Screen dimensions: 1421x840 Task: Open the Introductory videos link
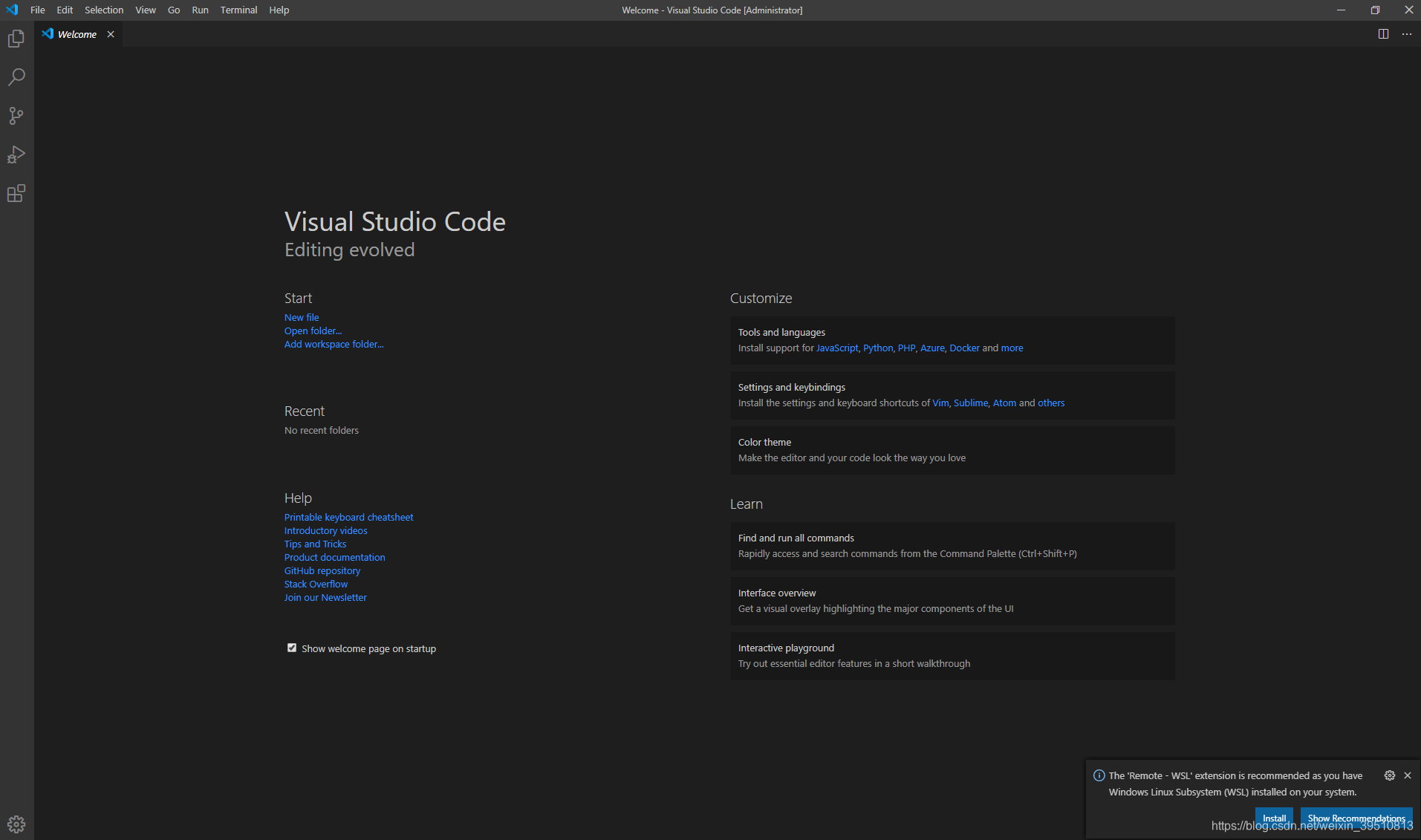(325, 530)
